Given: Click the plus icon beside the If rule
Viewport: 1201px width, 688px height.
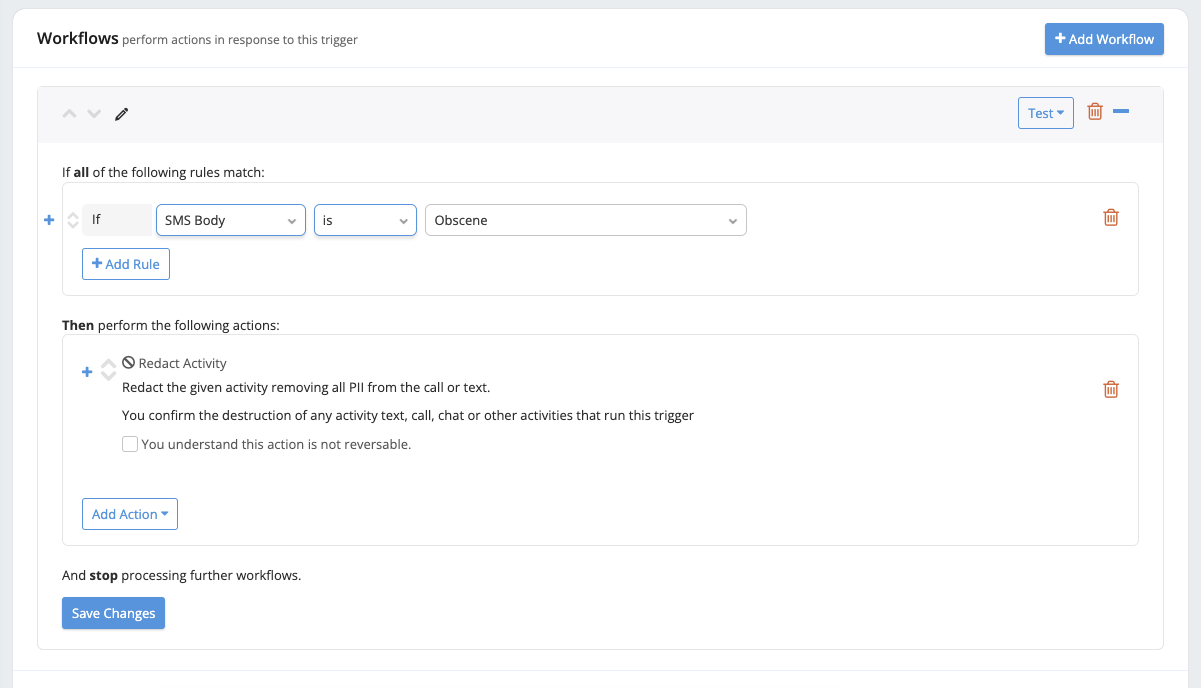Looking at the screenshot, I should [x=49, y=220].
